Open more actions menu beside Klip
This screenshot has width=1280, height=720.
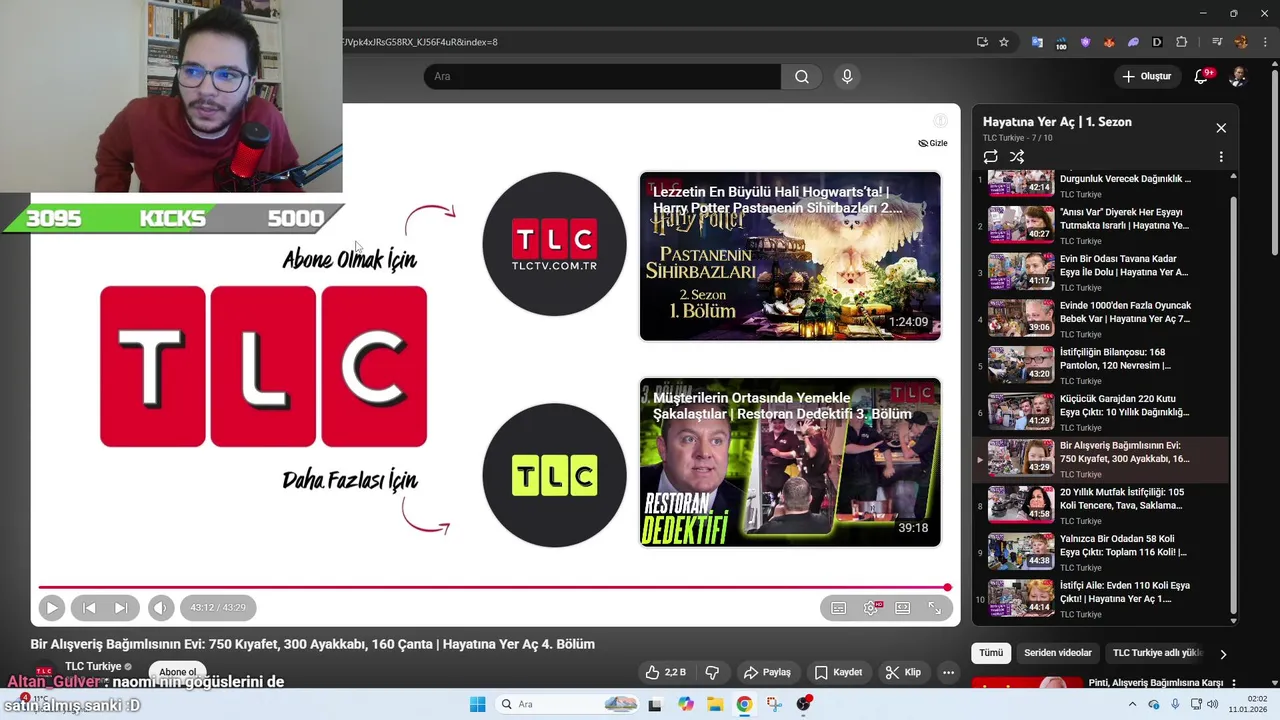point(948,672)
